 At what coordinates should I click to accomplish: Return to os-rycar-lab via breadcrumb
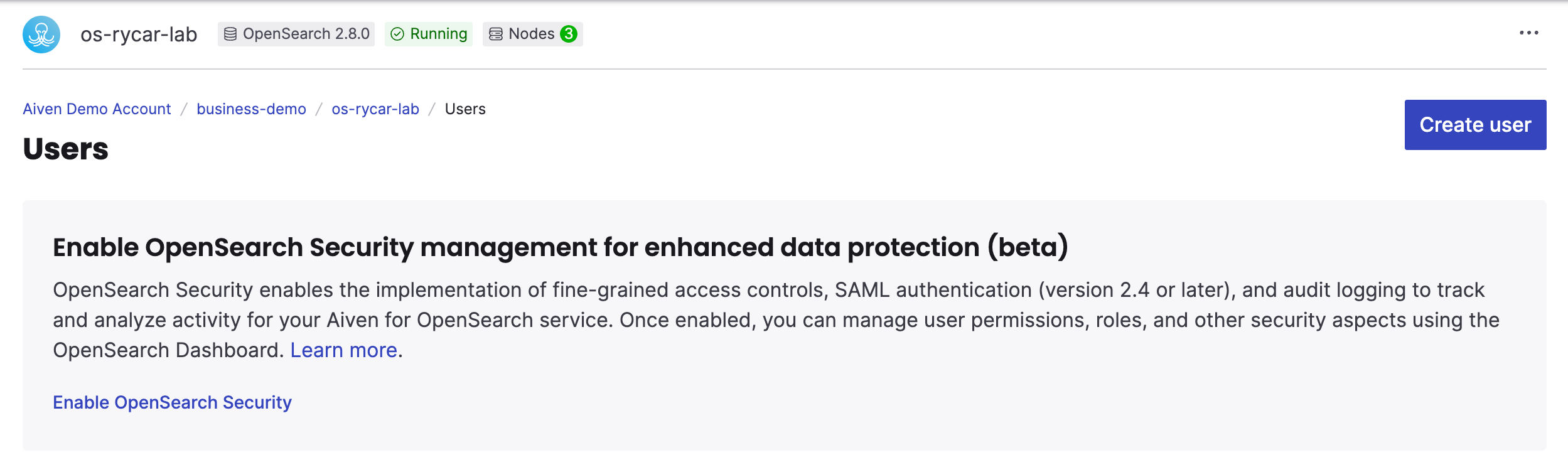pos(375,109)
